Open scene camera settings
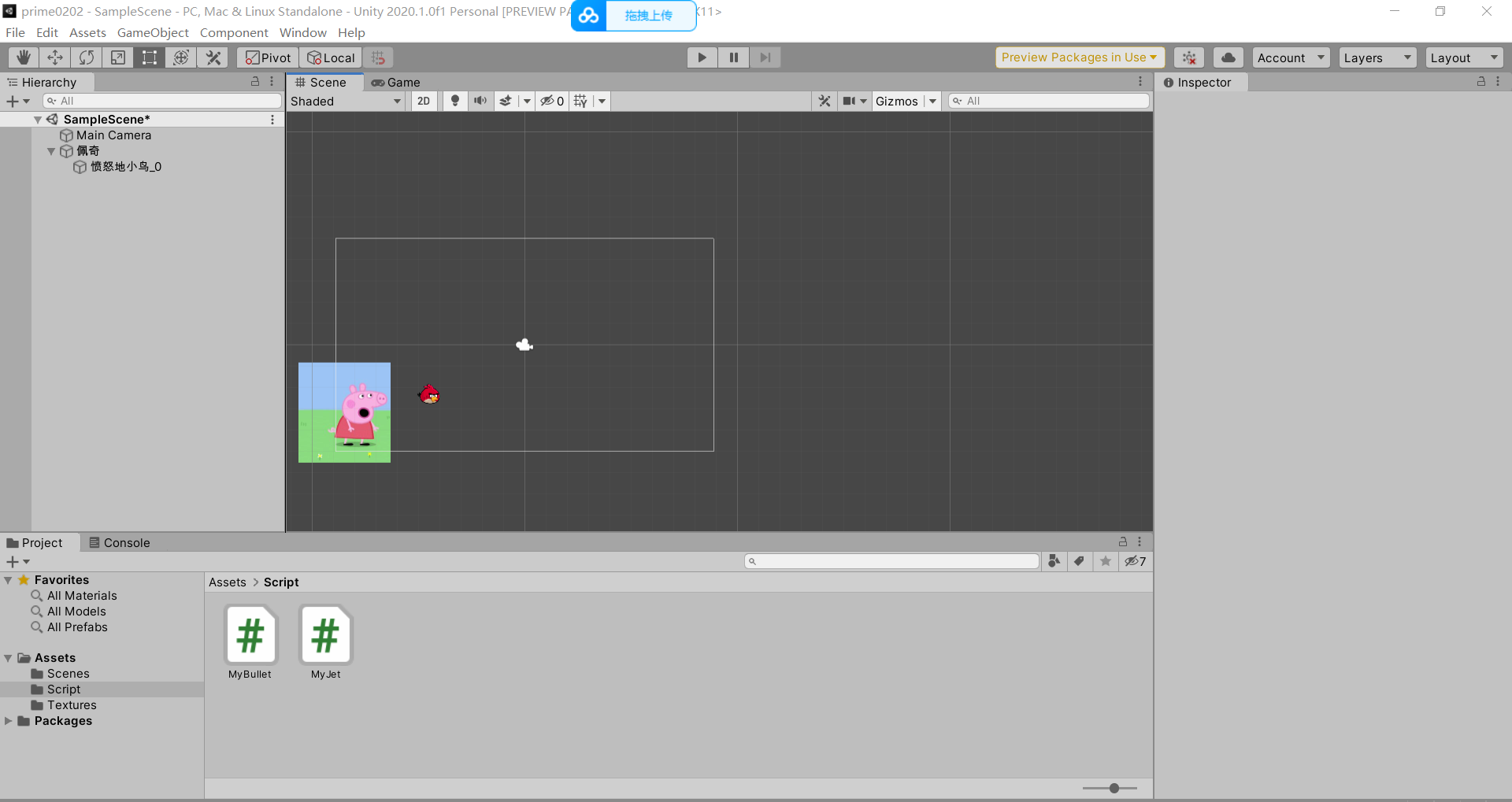 [x=854, y=101]
